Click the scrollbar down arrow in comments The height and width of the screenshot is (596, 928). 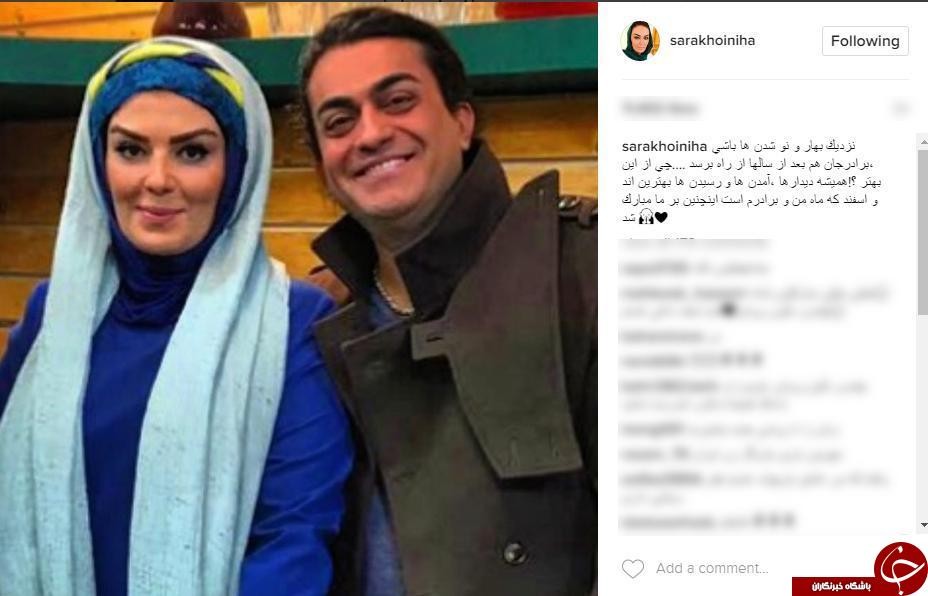[923, 524]
